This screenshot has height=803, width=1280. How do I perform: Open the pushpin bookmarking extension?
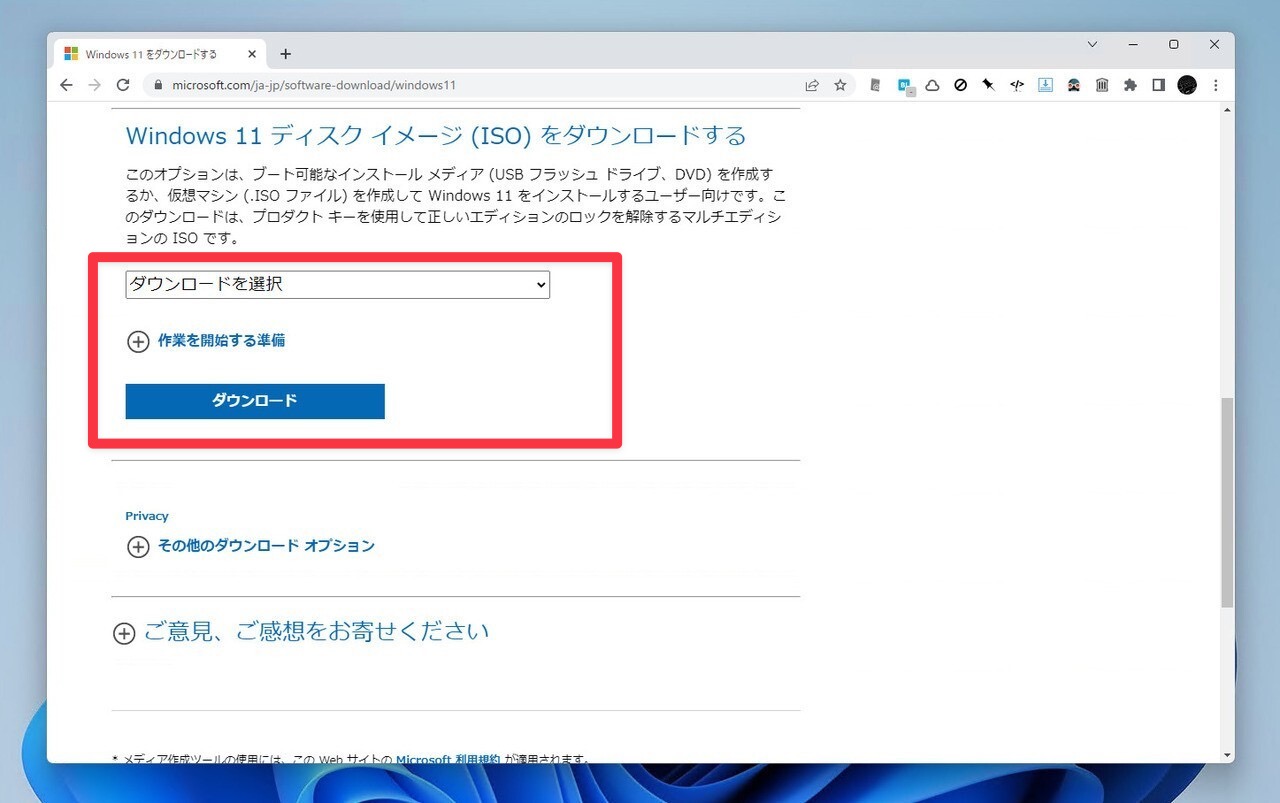988,85
